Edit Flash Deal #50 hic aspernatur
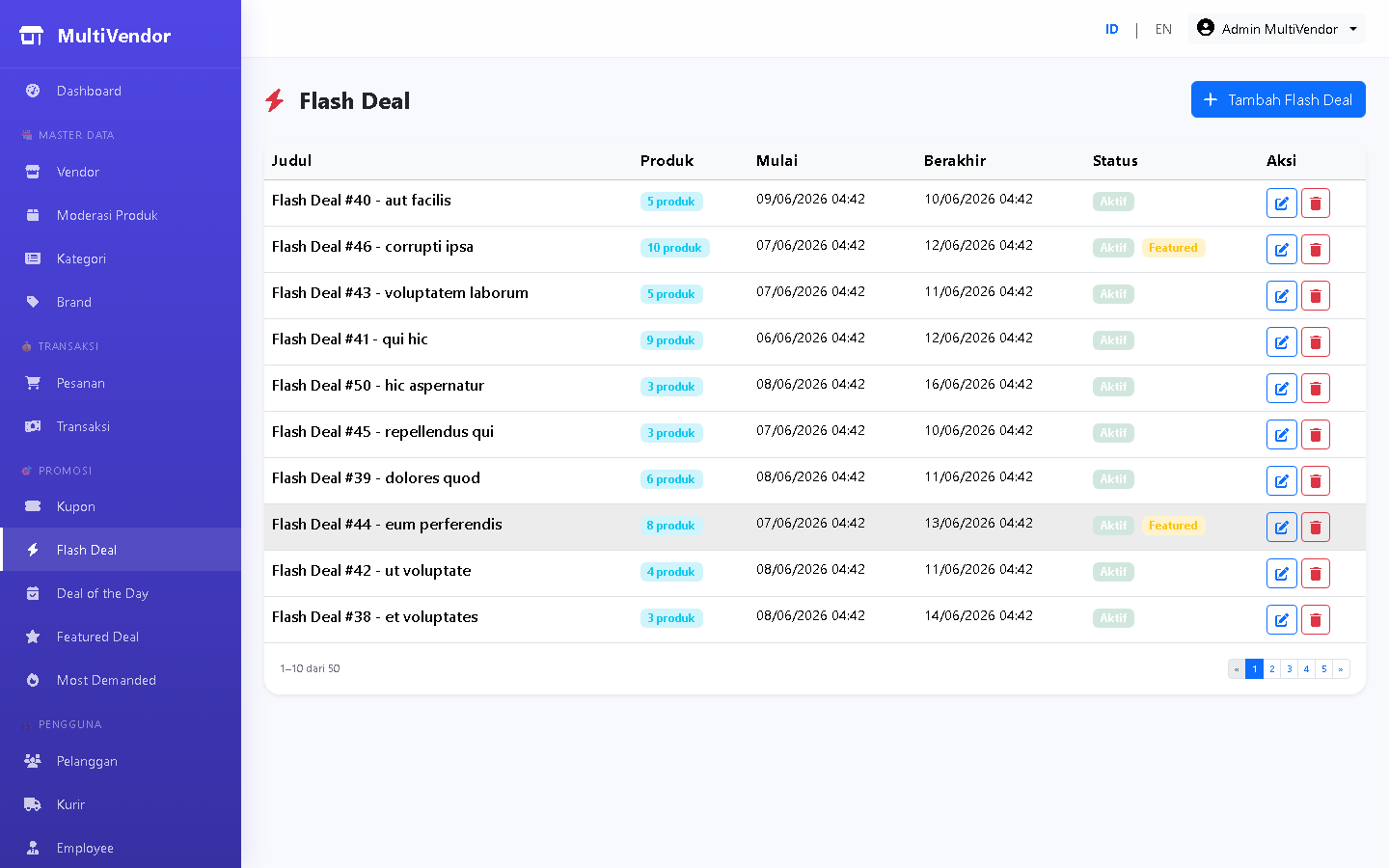This screenshot has width=1389, height=868. (1281, 389)
